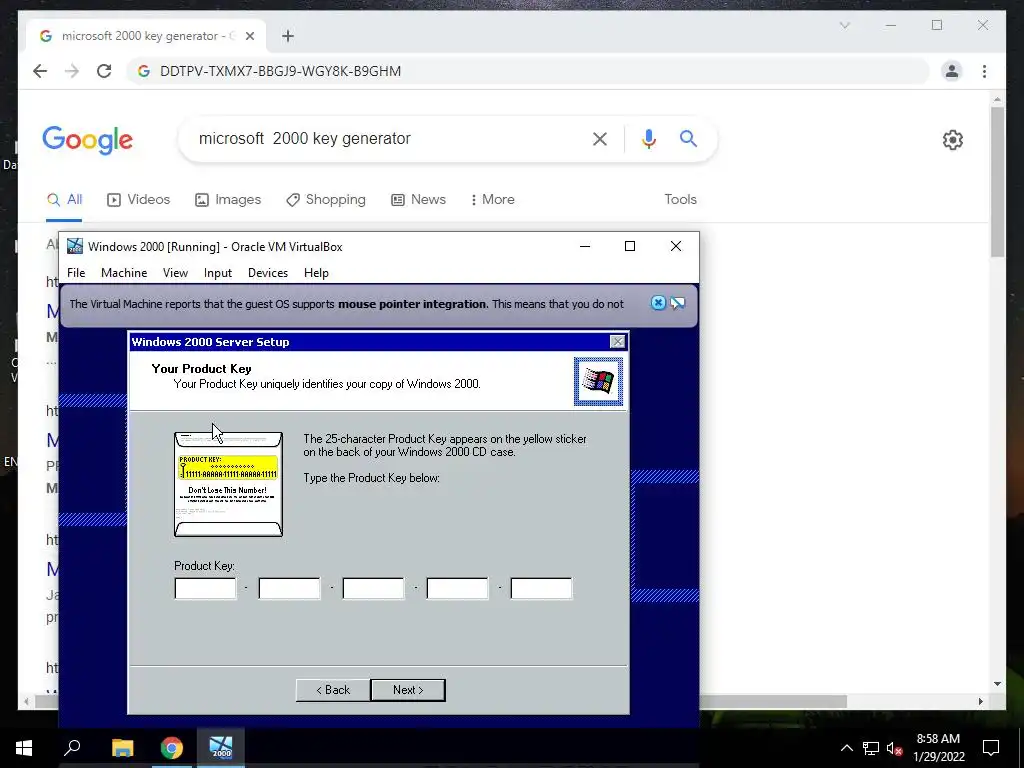Open Google settings gear
1024x768 pixels.
click(x=952, y=140)
